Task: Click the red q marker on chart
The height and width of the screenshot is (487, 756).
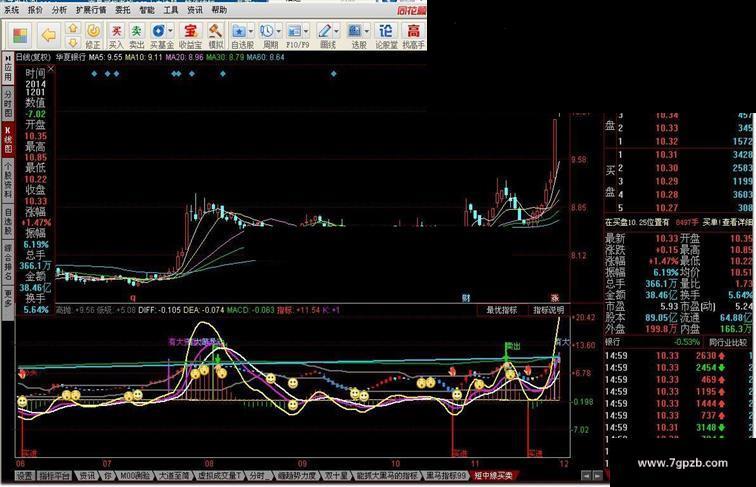Action: [x=133, y=298]
